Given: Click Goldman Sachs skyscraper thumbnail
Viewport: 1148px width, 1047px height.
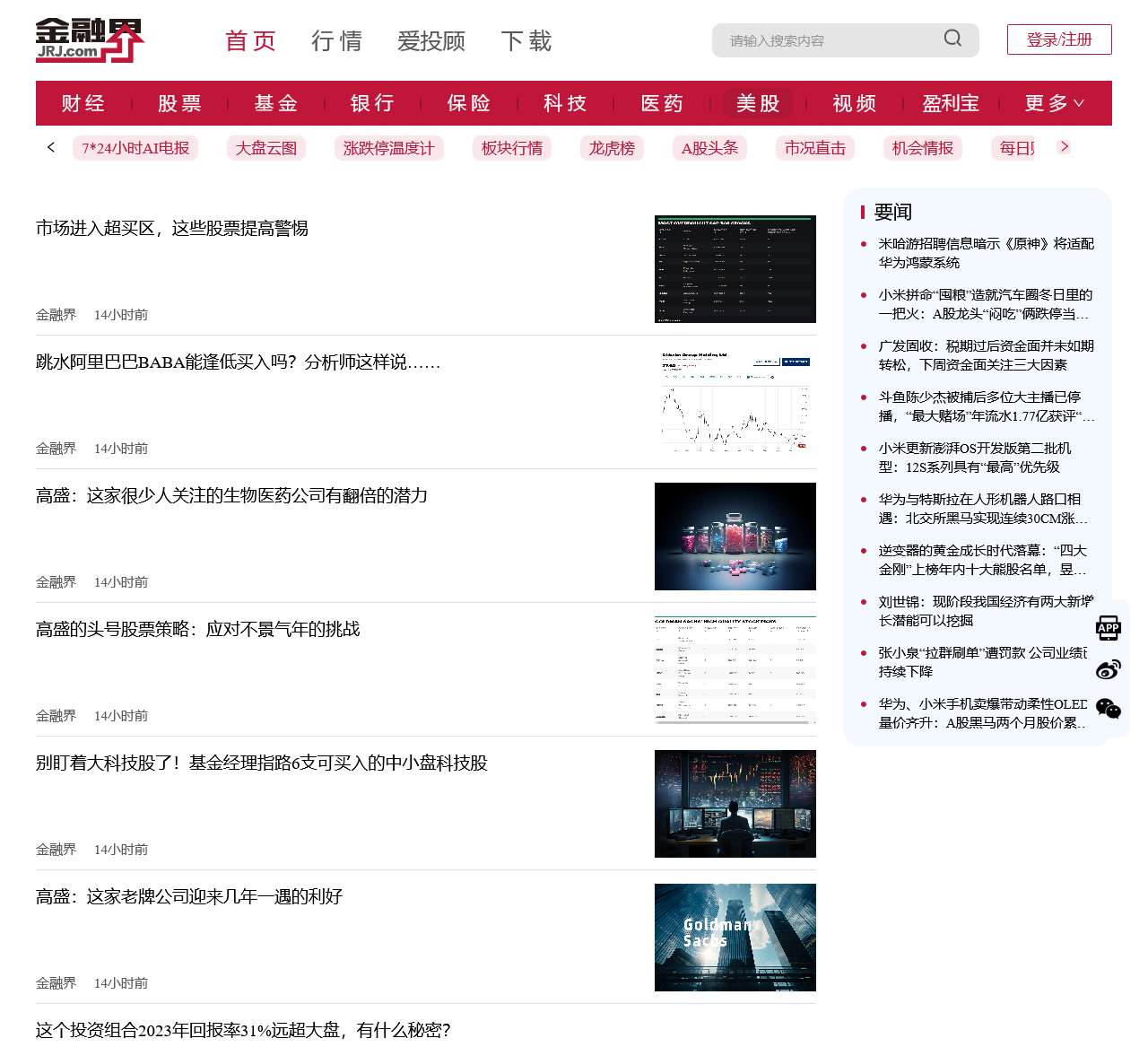Looking at the screenshot, I should pyautogui.click(x=735, y=938).
